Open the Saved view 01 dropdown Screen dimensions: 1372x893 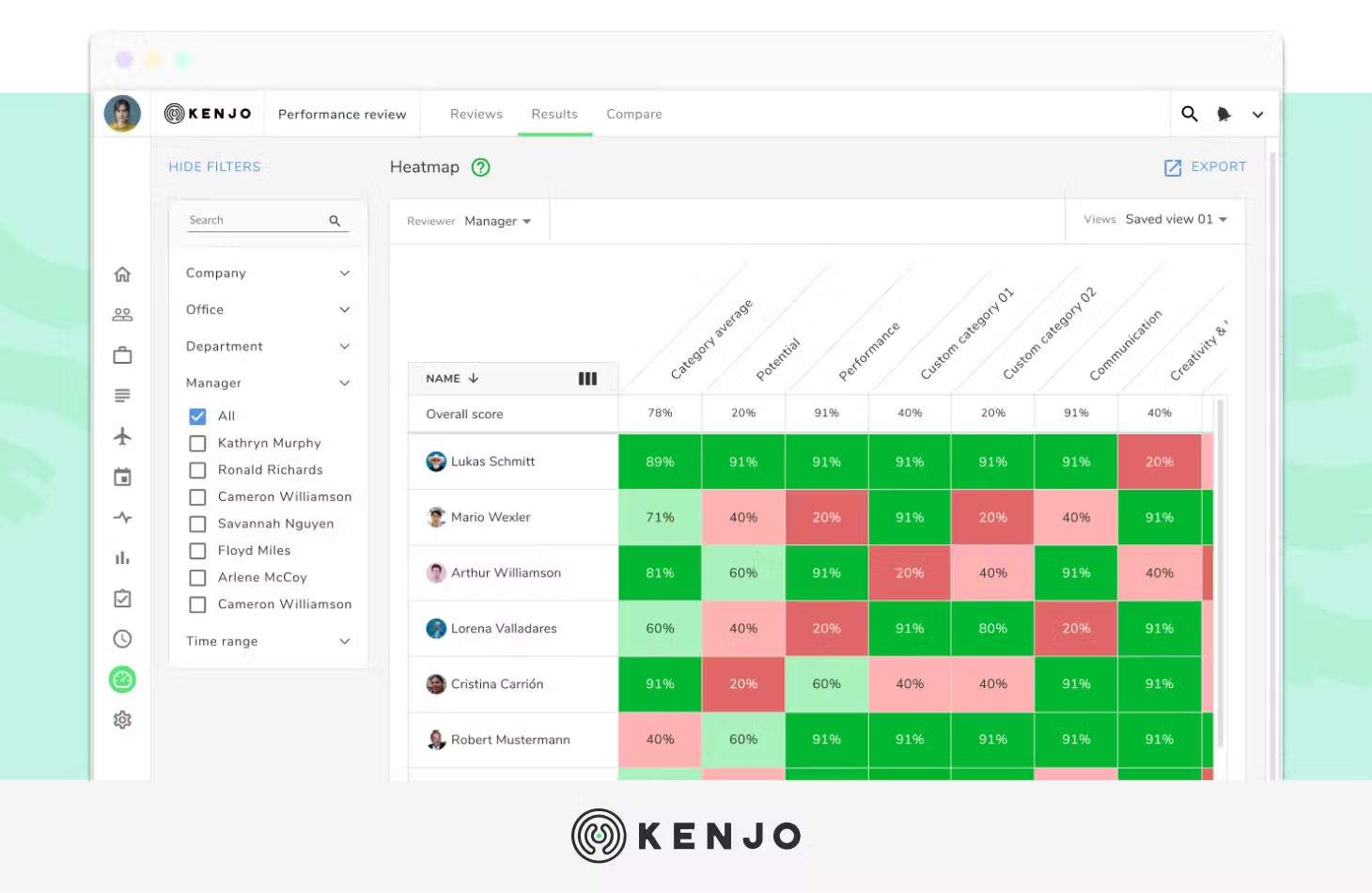click(1176, 220)
